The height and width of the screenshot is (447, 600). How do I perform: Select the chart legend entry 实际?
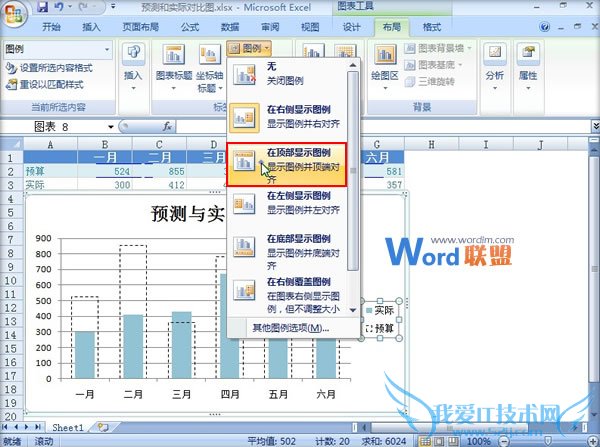pyautogui.click(x=380, y=310)
